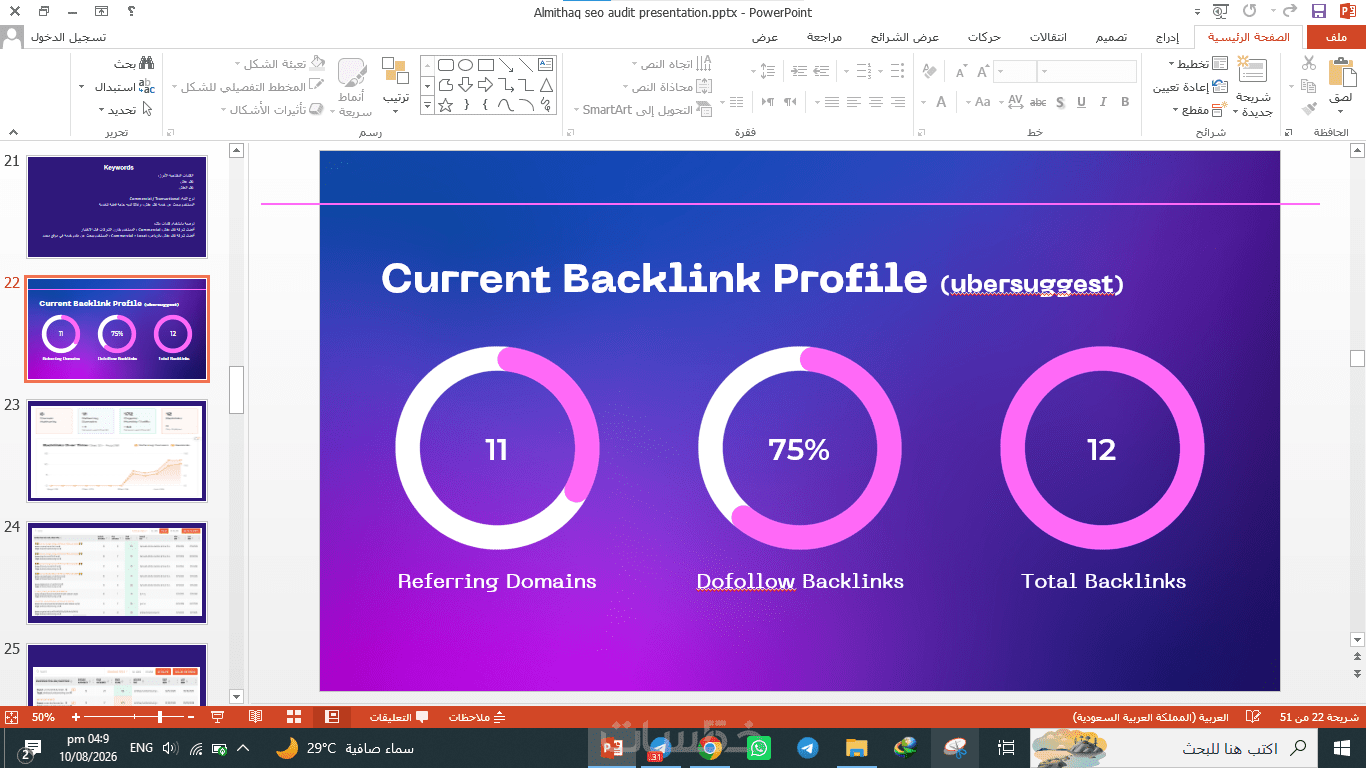Open File Explorer from the taskbar

point(857,747)
